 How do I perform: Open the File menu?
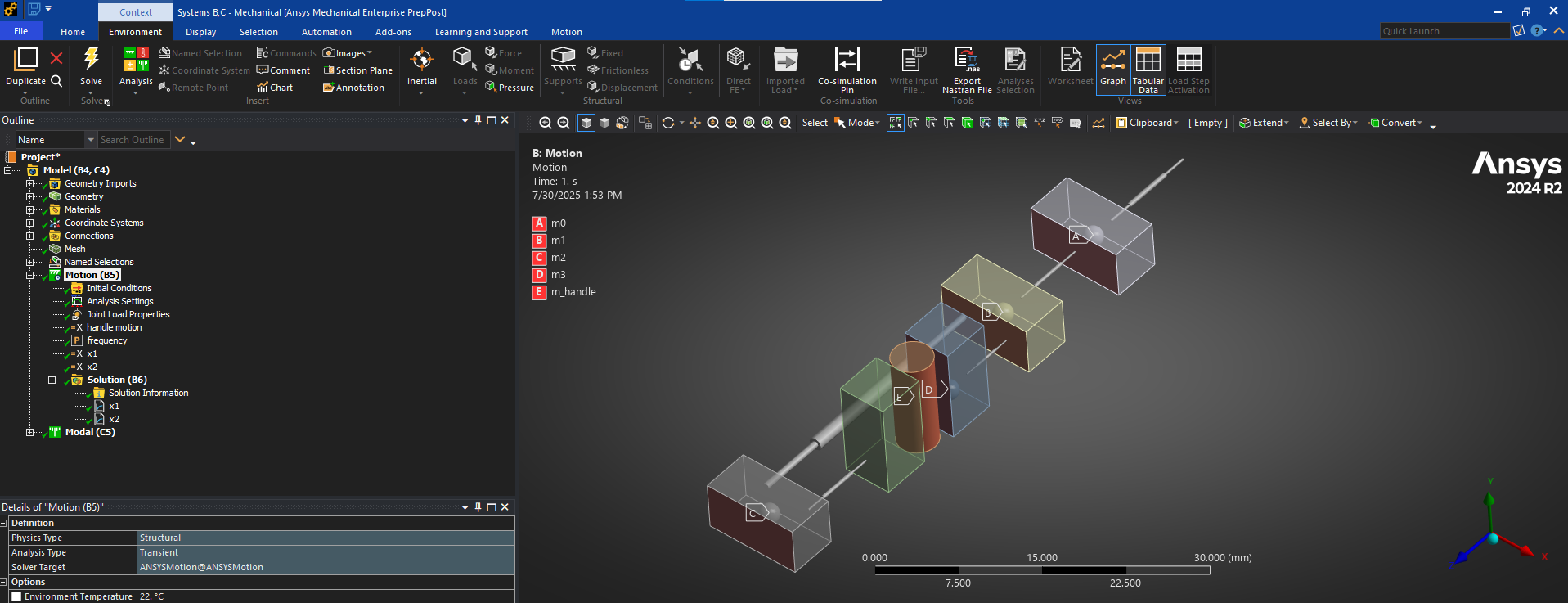(20, 31)
